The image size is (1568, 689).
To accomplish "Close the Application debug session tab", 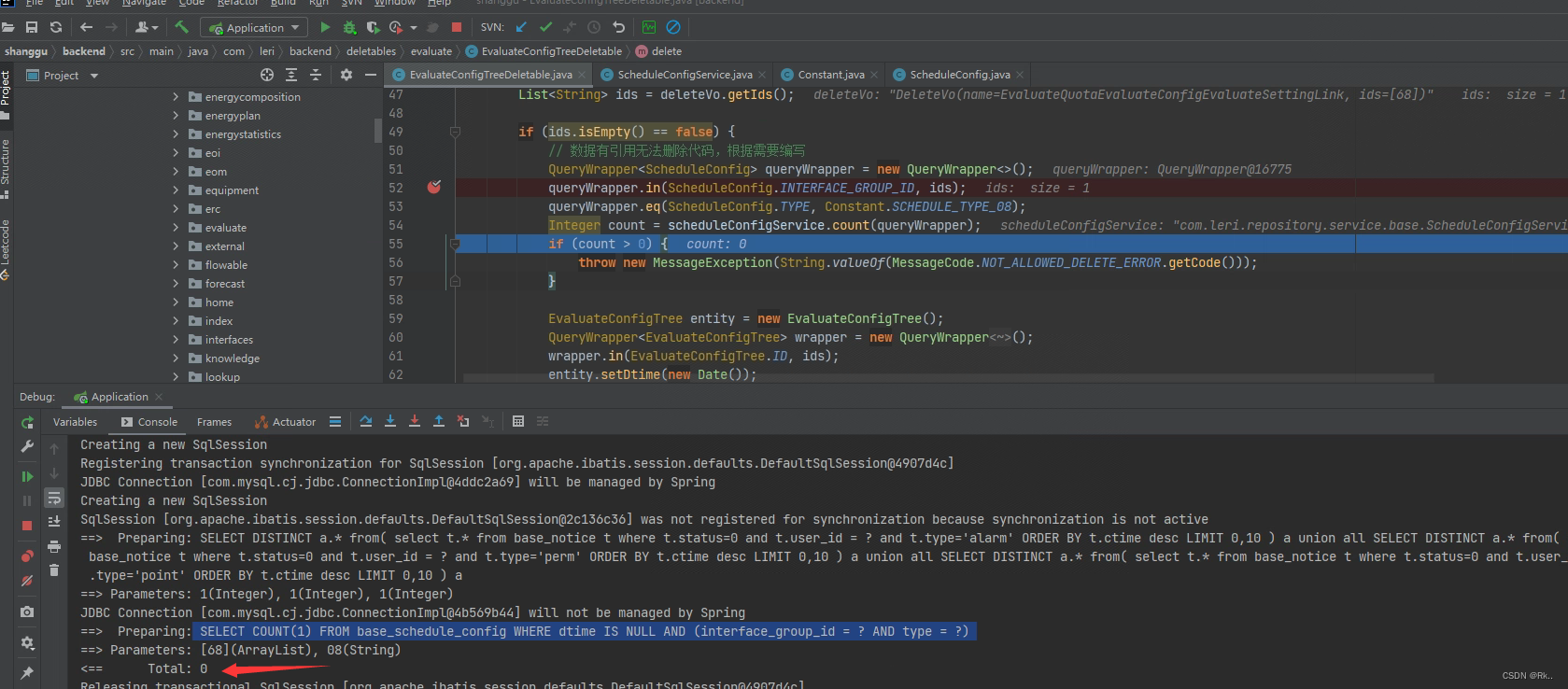I will pyautogui.click(x=159, y=397).
